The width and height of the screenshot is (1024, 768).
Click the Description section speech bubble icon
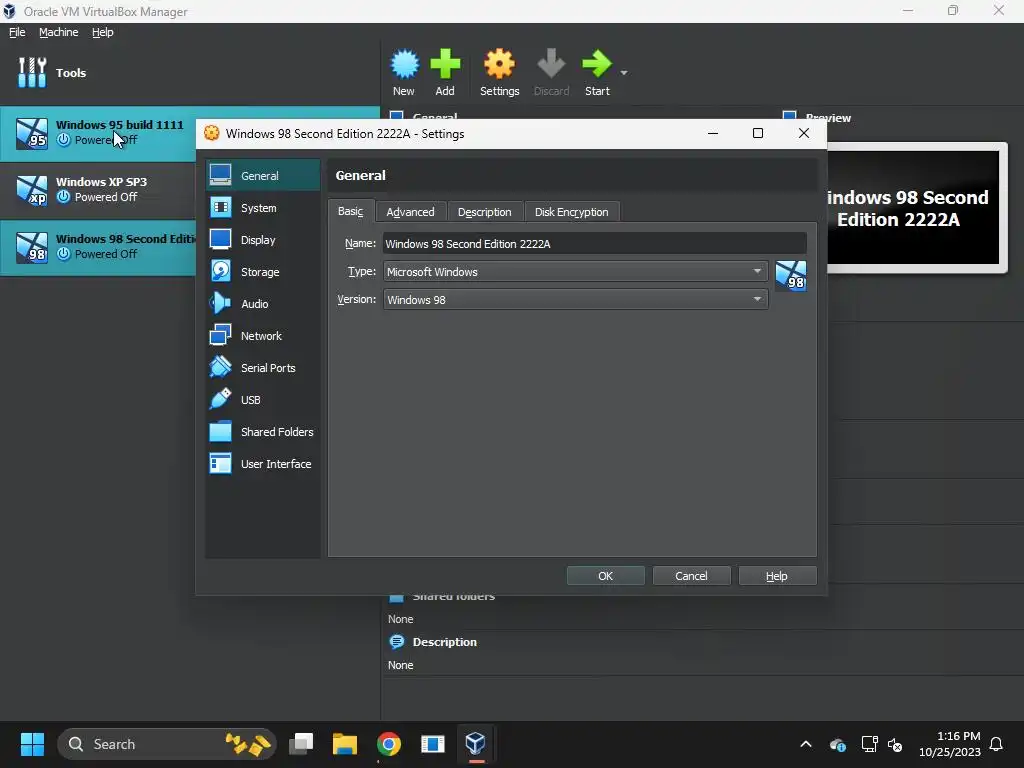[x=396, y=641]
